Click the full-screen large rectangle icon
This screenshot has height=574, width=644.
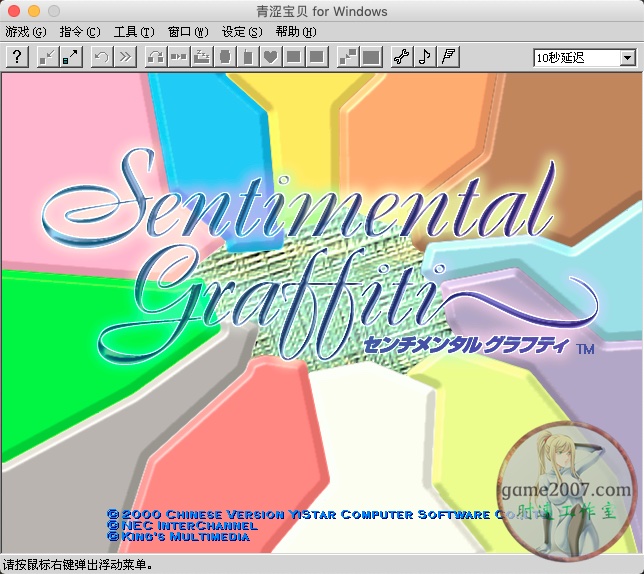371,57
